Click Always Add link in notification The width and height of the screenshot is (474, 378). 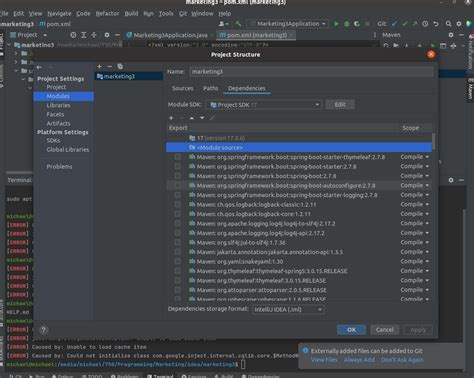point(359,360)
